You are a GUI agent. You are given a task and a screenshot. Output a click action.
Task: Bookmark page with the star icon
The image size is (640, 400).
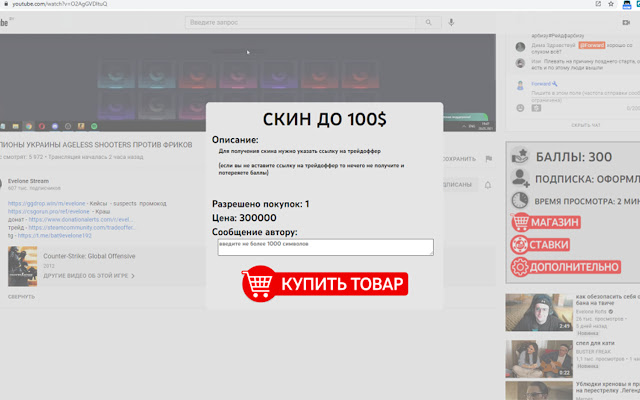pos(611,4)
